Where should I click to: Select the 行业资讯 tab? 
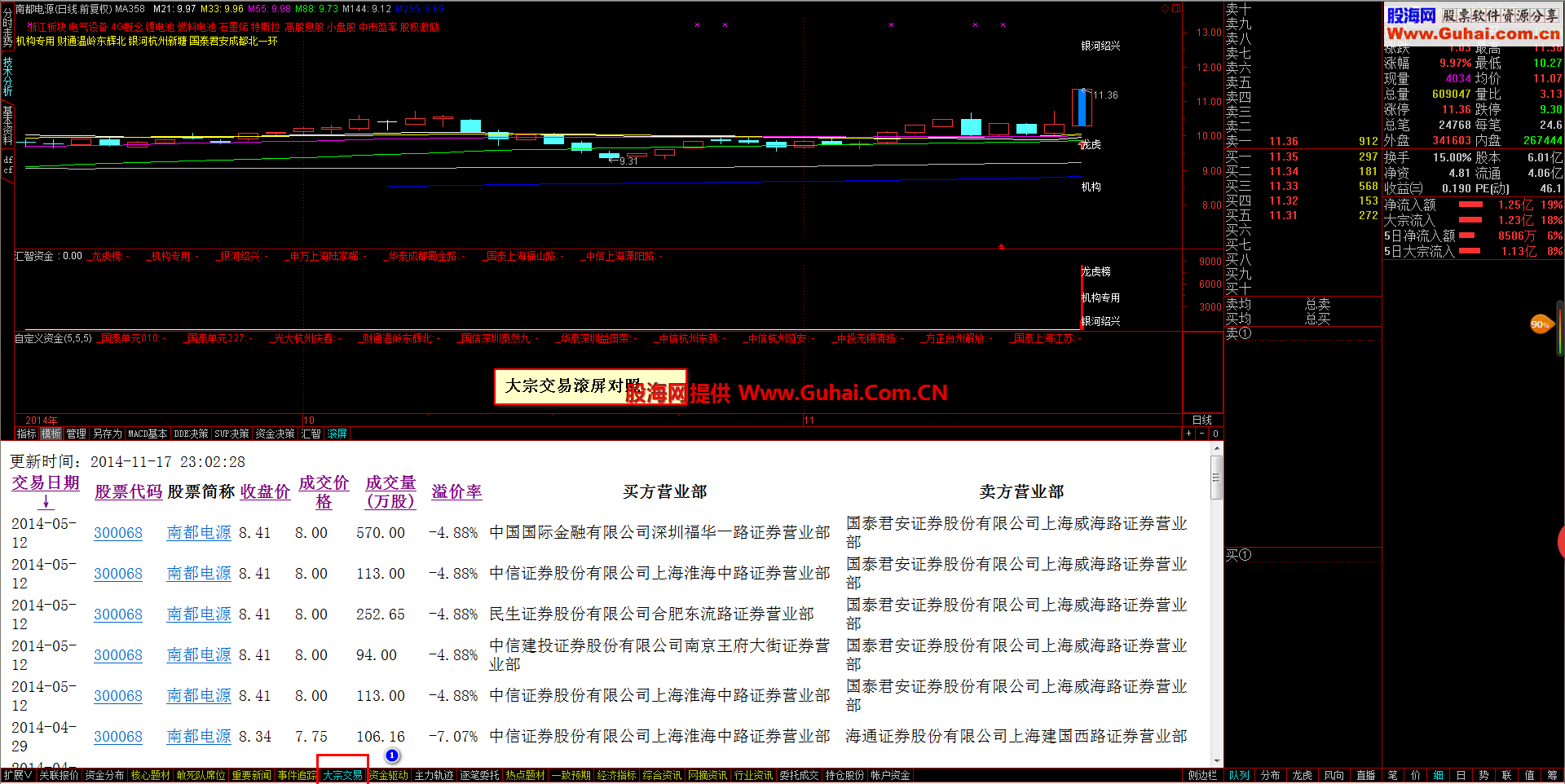(x=753, y=775)
